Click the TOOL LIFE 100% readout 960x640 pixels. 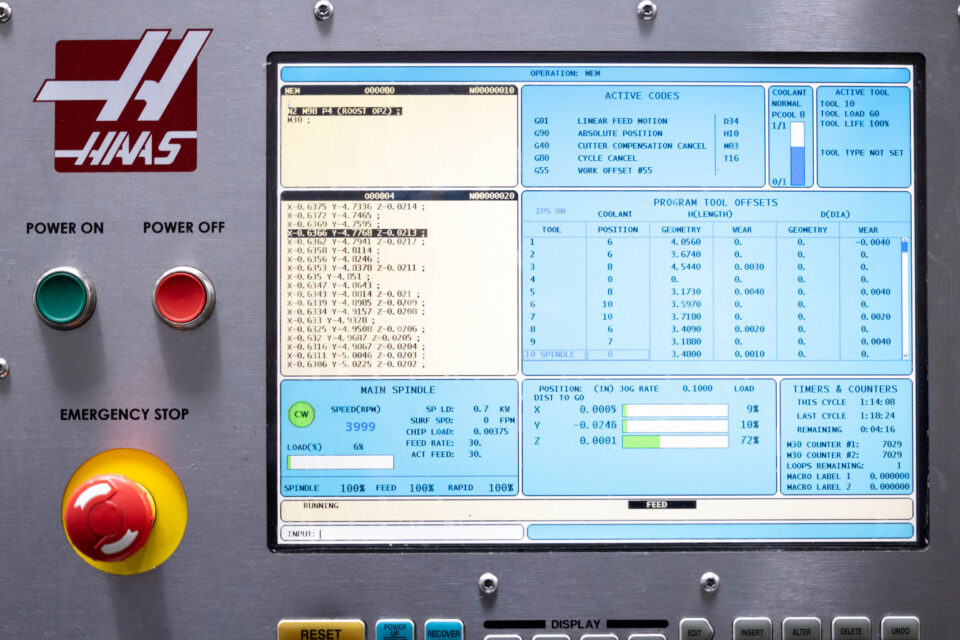point(854,124)
